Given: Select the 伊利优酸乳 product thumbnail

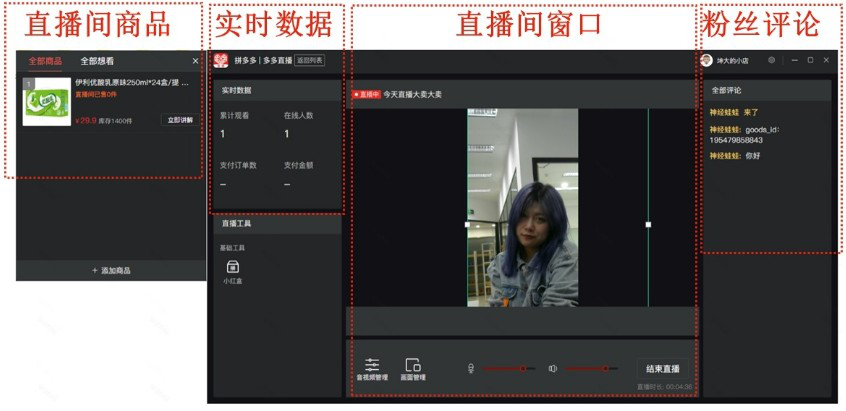Looking at the screenshot, I should click(x=47, y=102).
